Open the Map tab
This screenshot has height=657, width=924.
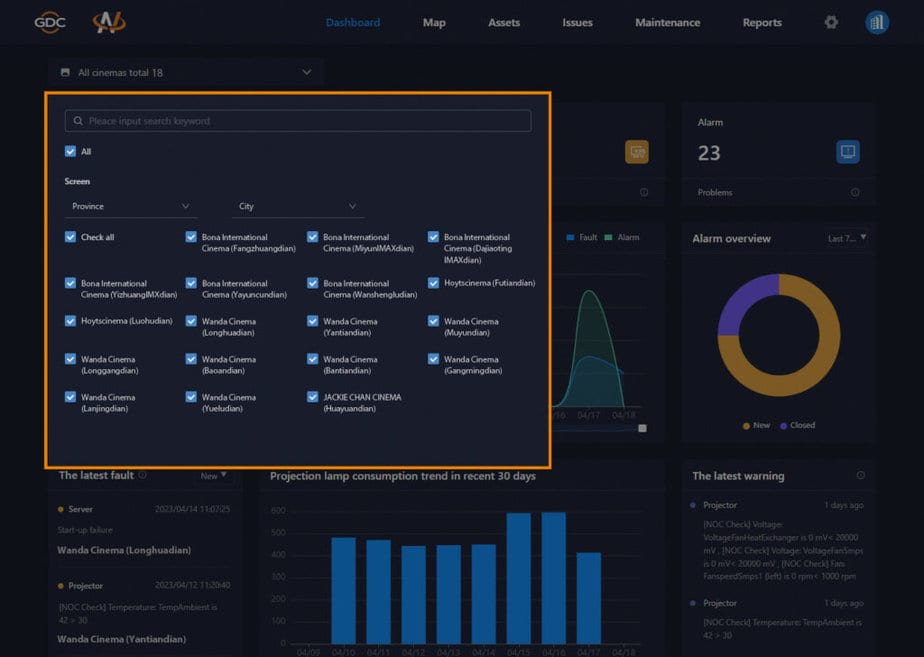434,22
